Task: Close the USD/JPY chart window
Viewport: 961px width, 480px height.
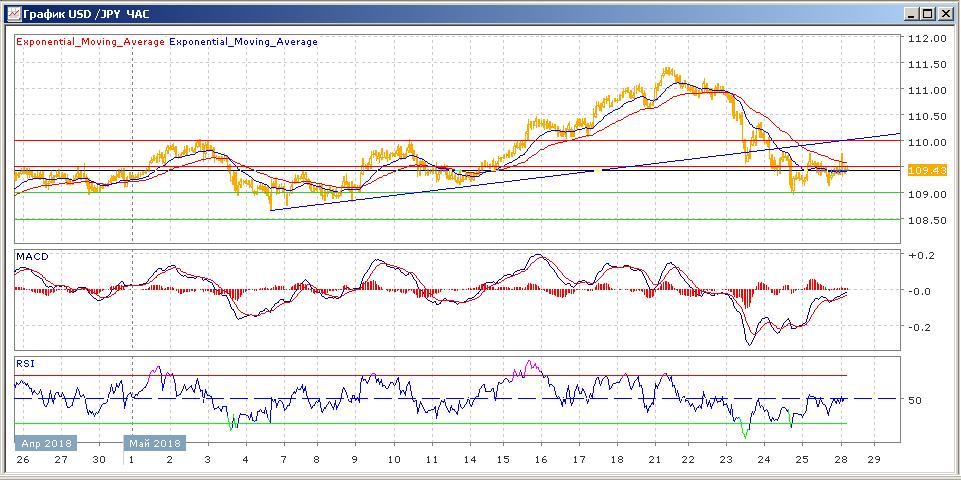Action: [945, 13]
